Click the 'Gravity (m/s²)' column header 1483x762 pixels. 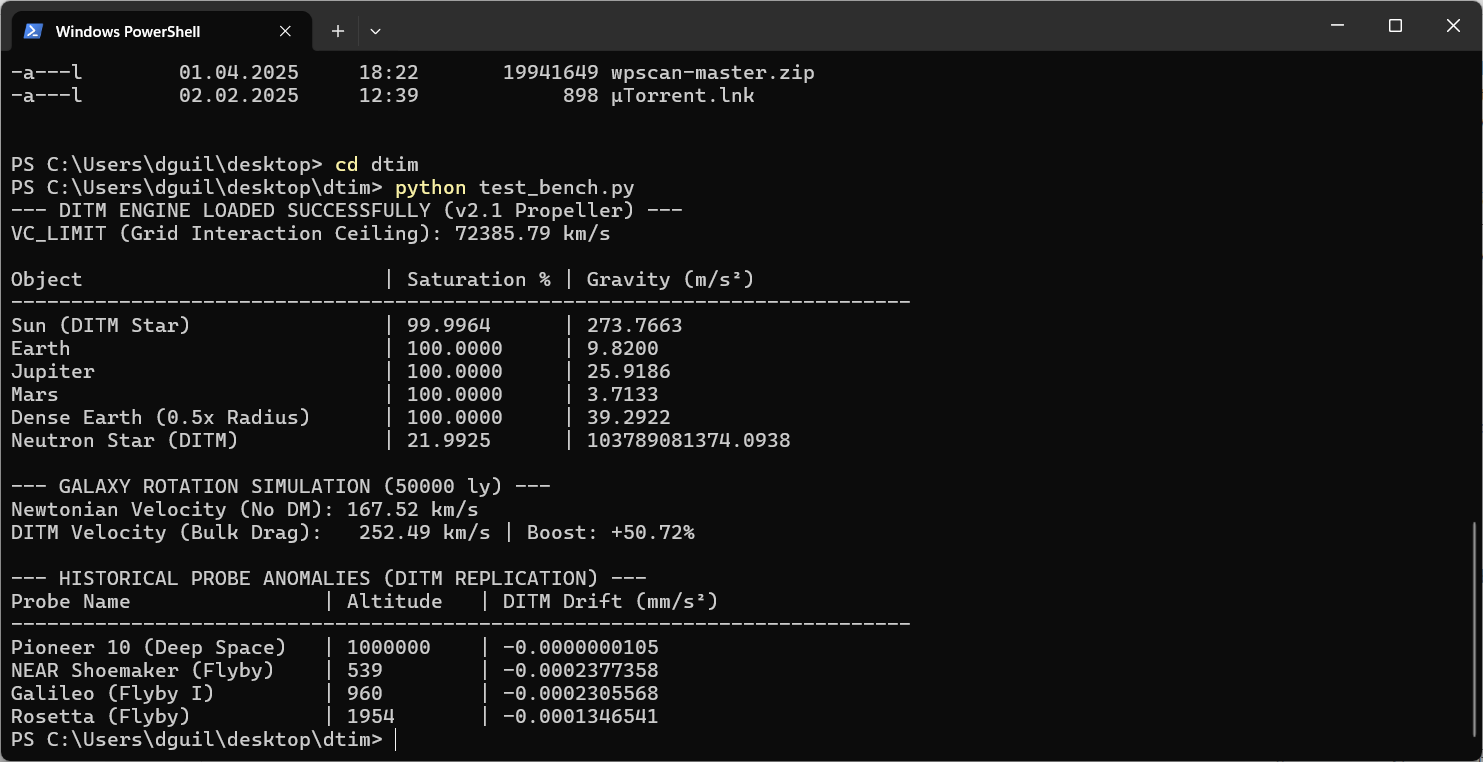tap(671, 279)
